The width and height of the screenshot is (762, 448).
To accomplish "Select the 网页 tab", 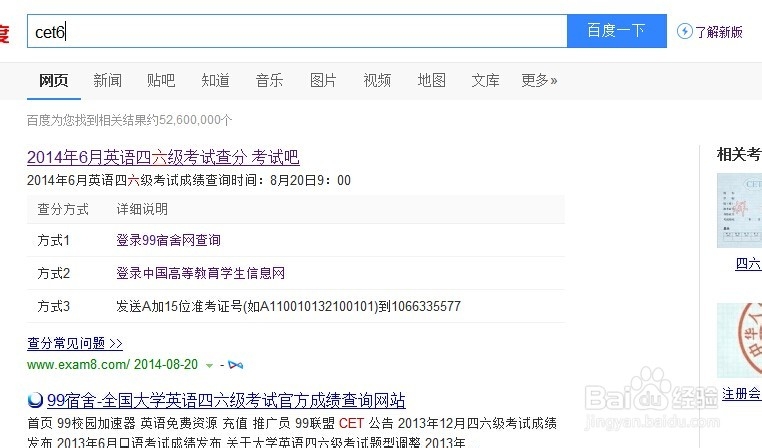I will (x=53, y=80).
